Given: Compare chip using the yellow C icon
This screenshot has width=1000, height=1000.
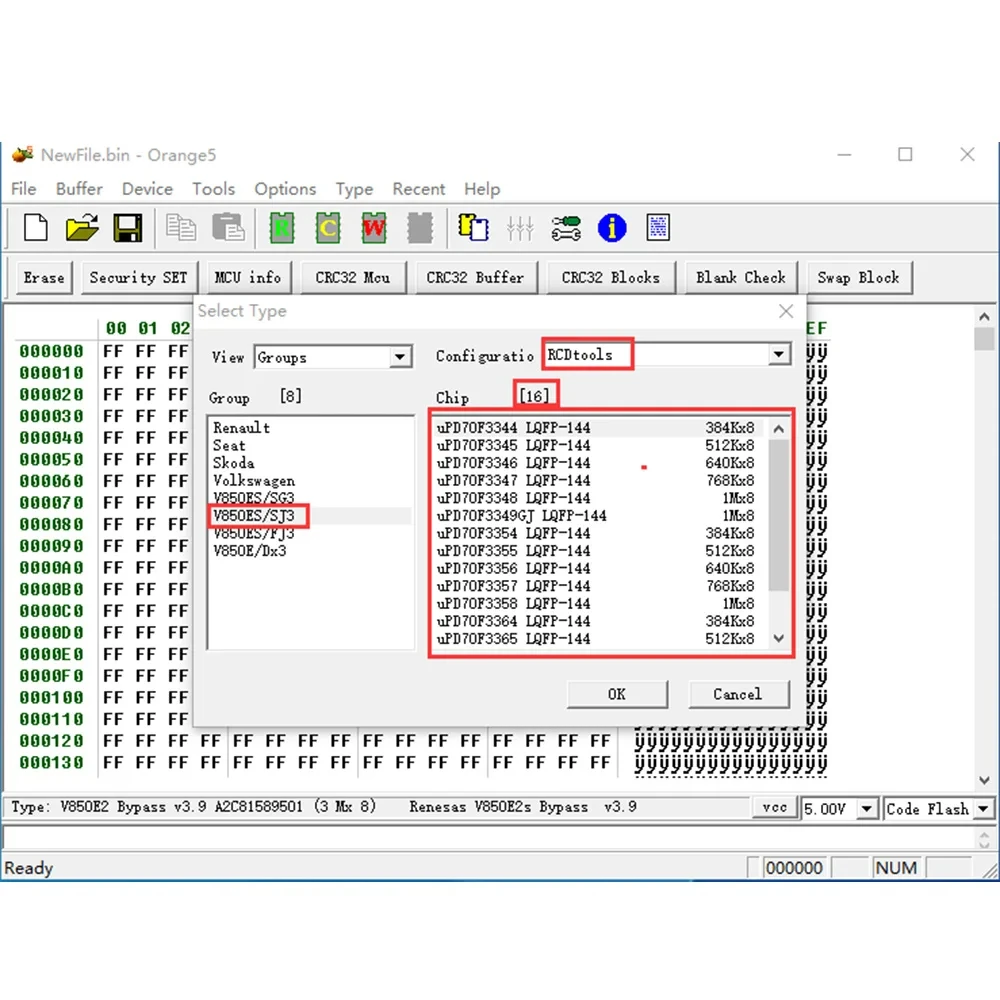Looking at the screenshot, I should 328,228.
